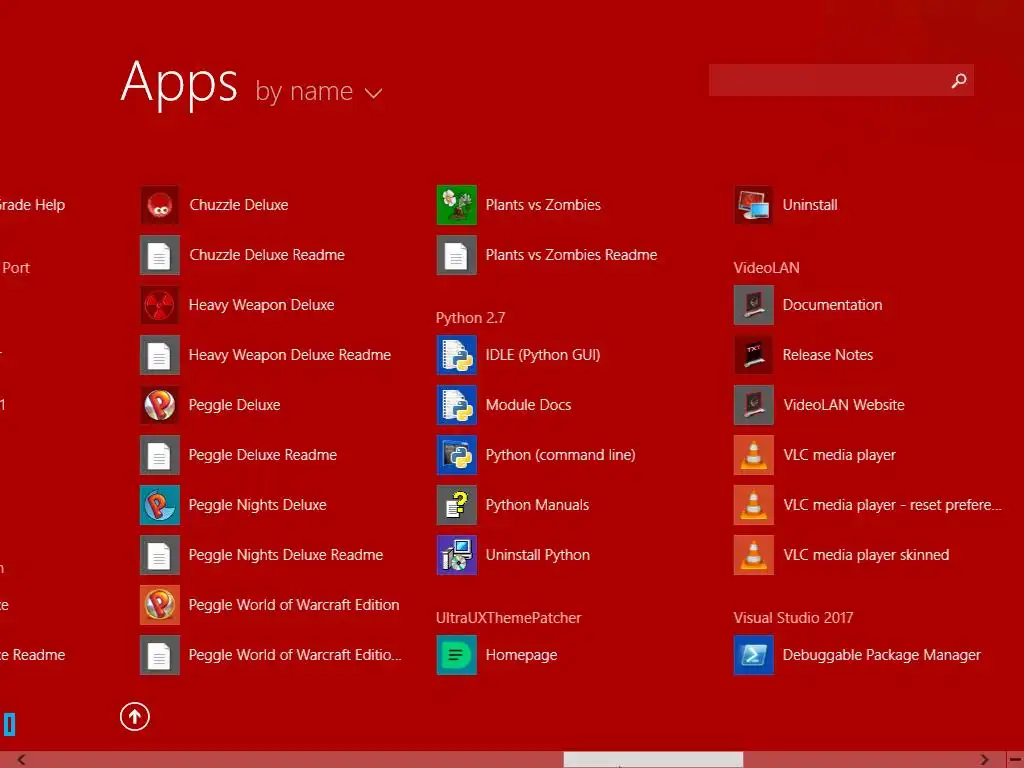Screen dimensions: 1024x768
Task: Click the 'Heavy Weapon Deluxe' text label
Action: pyautogui.click(x=261, y=305)
